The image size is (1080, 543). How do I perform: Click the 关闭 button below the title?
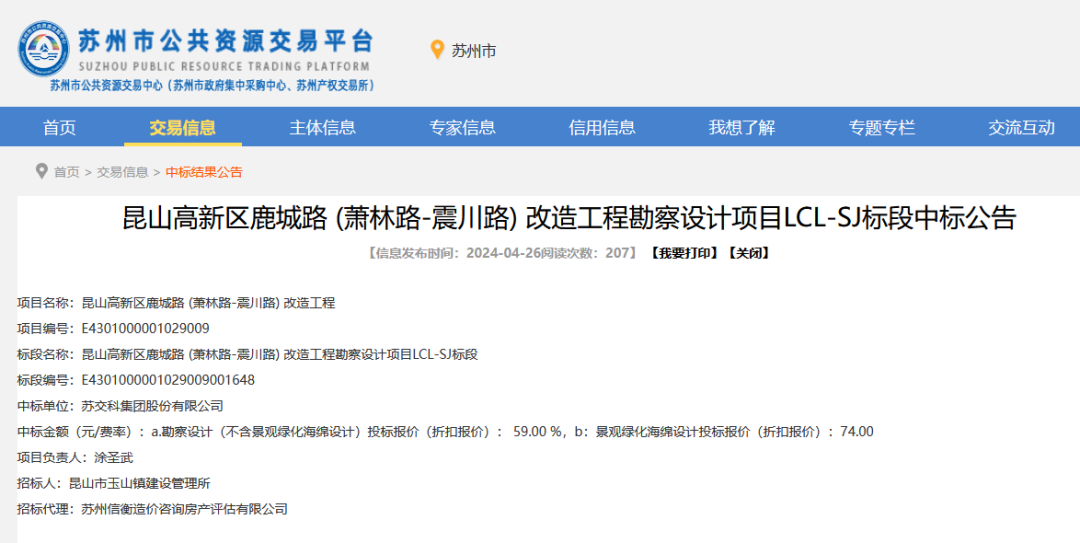(747, 253)
